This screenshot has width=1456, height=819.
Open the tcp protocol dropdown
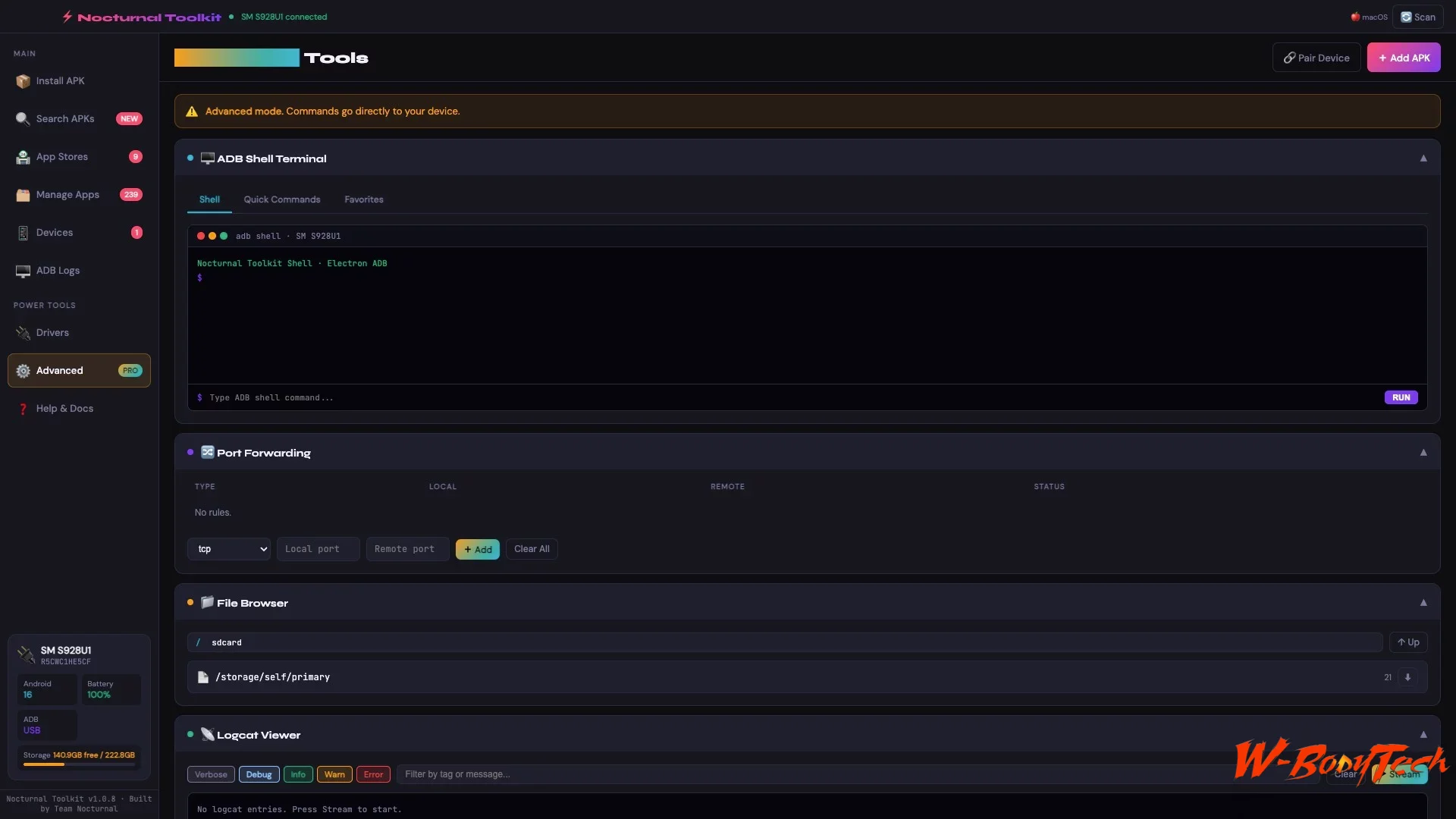[229, 549]
